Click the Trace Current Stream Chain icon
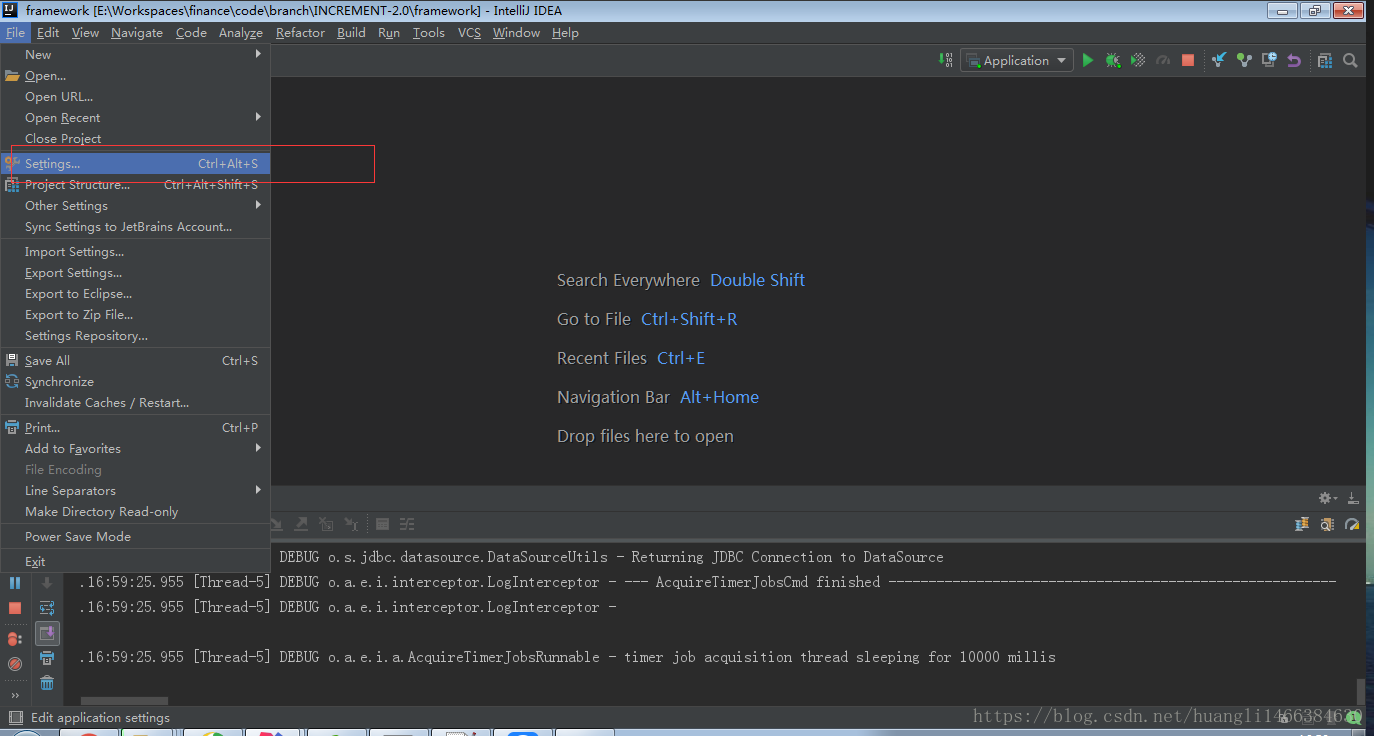1374x736 pixels. coord(407,524)
